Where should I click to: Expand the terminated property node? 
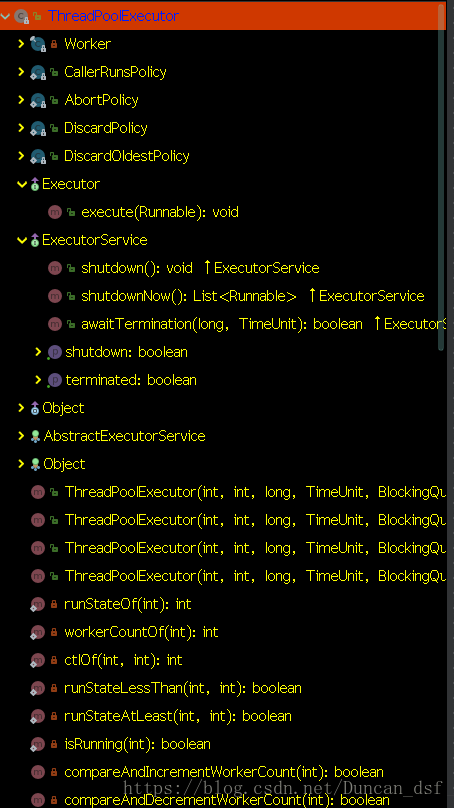click(38, 380)
